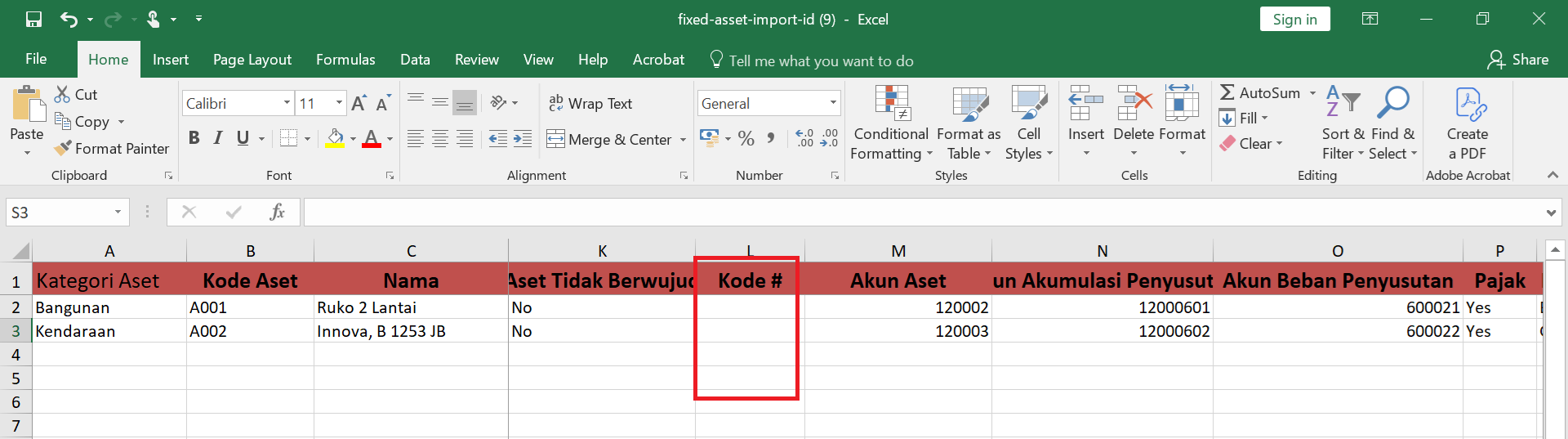Click the Cut scissors icon
The image size is (1568, 439).
(62, 95)
